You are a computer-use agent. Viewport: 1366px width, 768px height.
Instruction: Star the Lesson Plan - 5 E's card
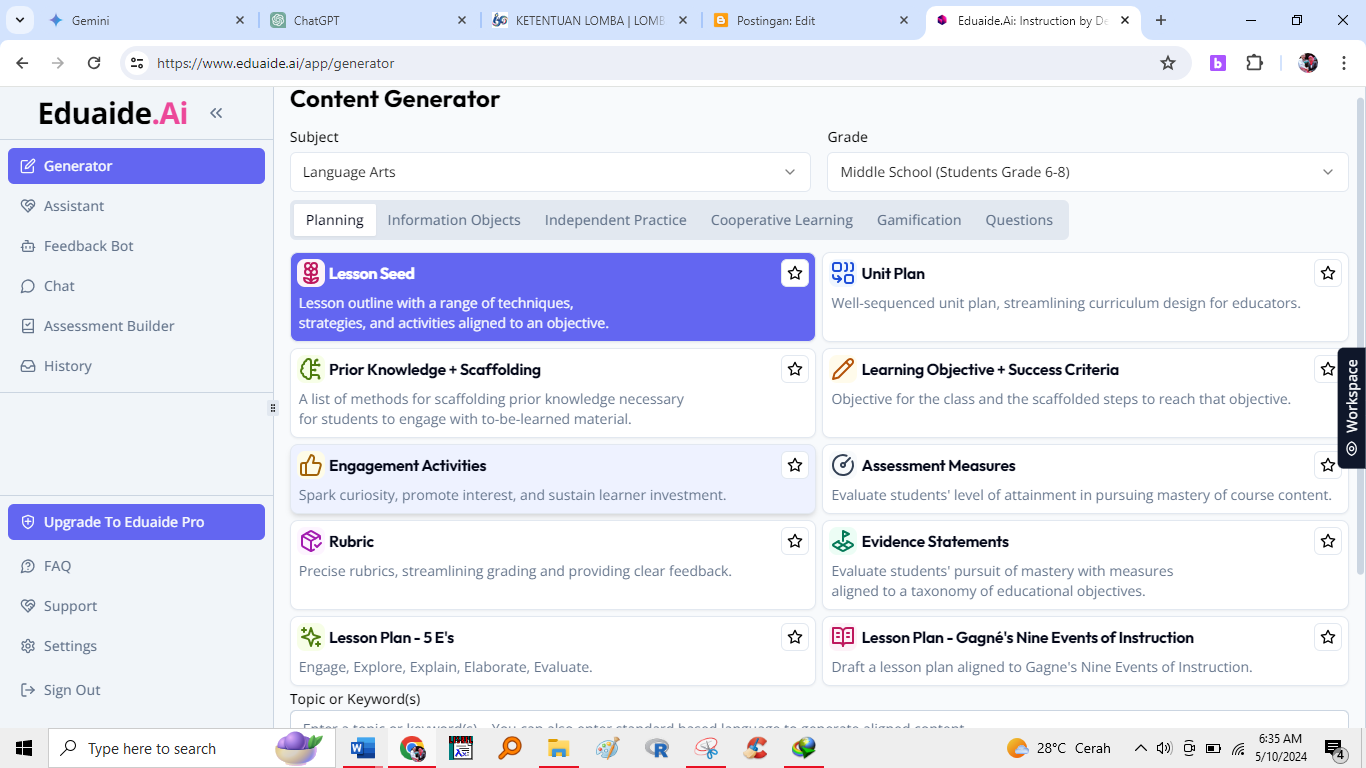[795, 637]
